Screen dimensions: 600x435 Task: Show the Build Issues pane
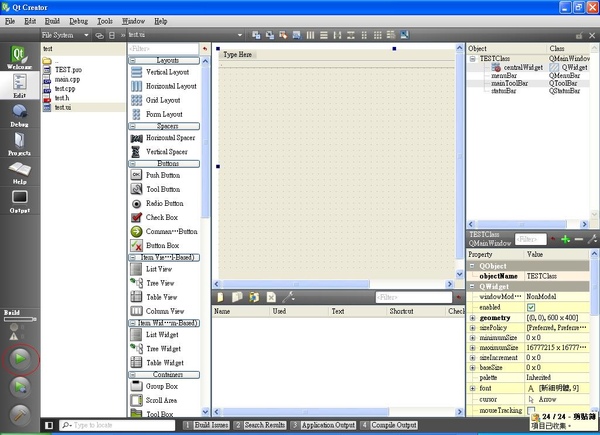pos(207,425)
